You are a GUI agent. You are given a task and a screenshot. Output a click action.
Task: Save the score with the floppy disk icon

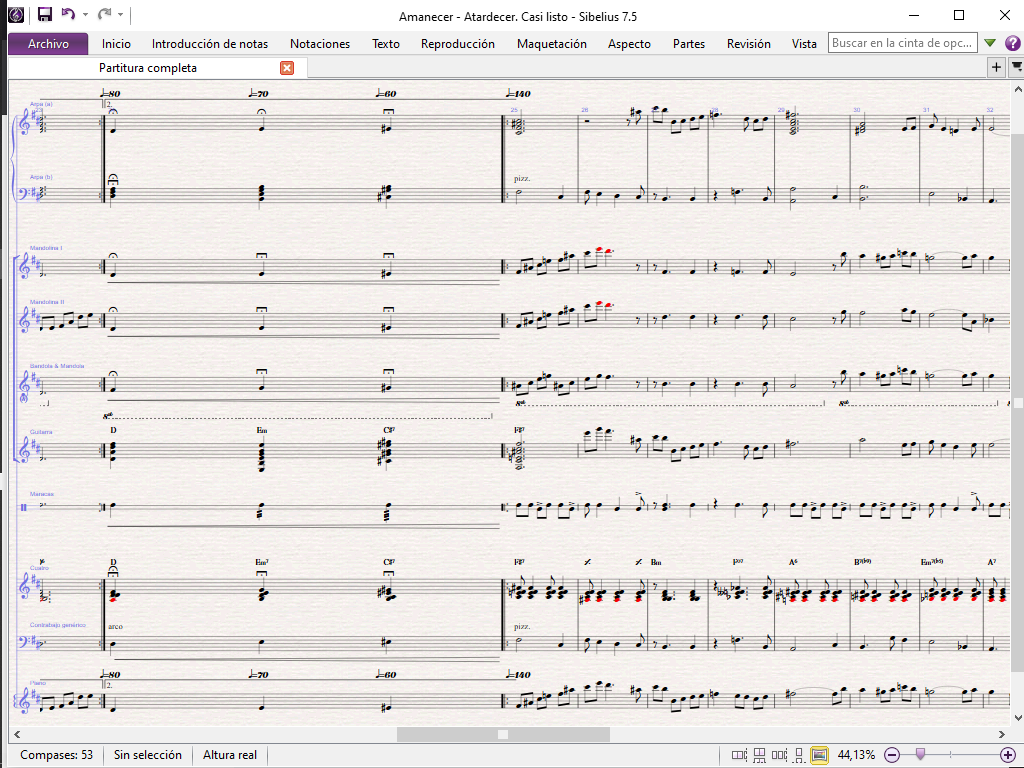(x=44, y=14)
